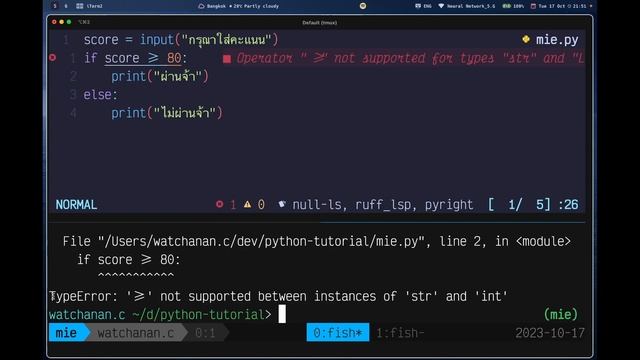Click the Default (tmux) window title
The image size is (640, 360).
point(320,23)
